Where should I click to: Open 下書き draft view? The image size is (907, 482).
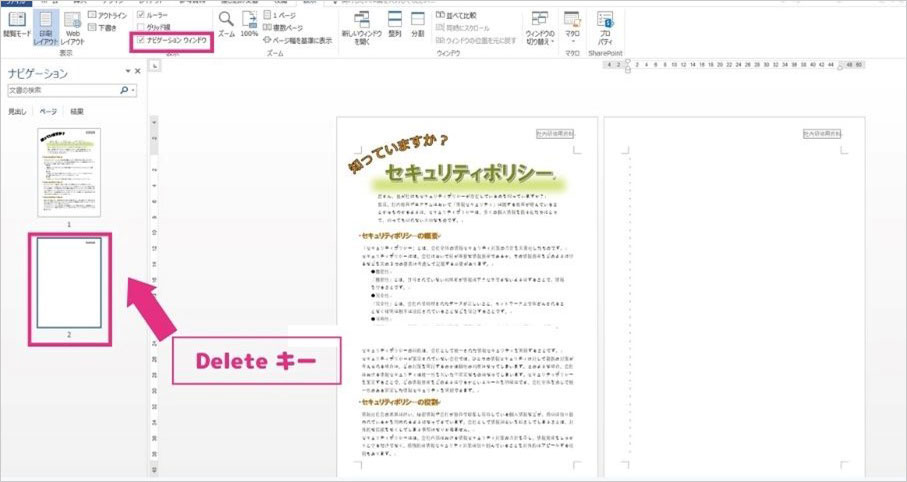(x=102, y=27)
